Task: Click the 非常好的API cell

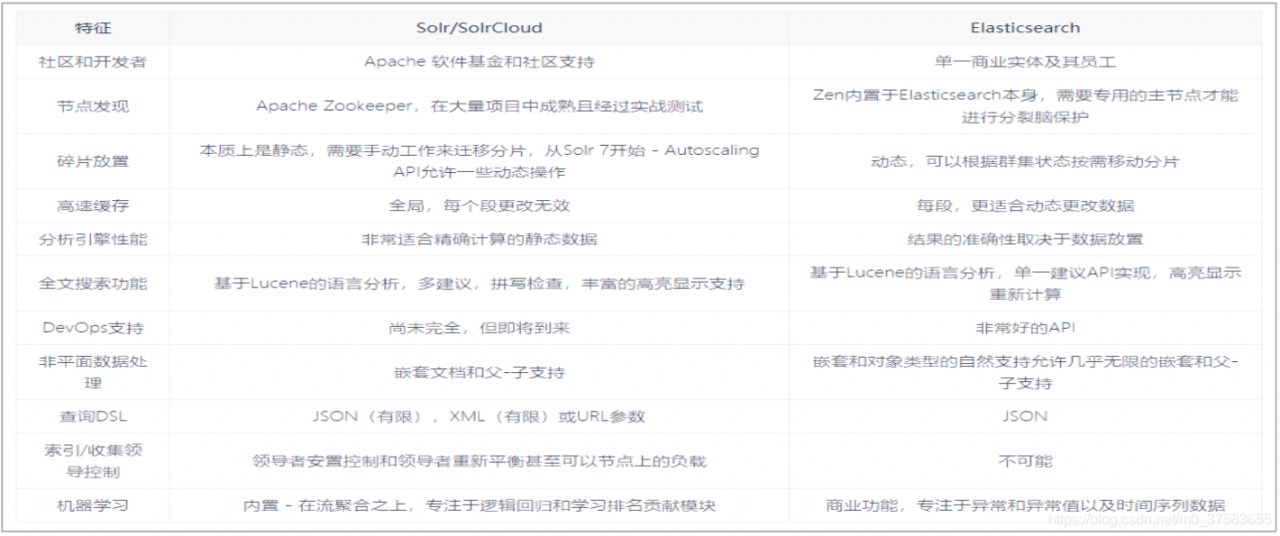Action: [1025, 328]
